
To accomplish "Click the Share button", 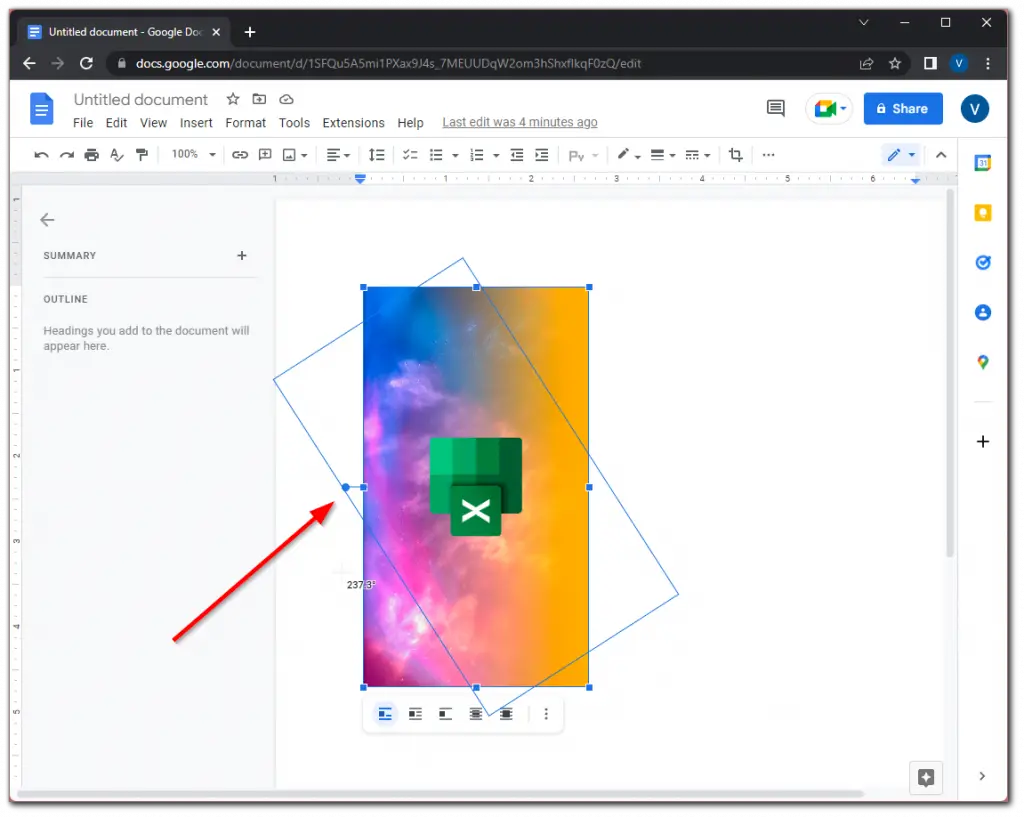I will pyautogui.click(x=902, y=108).
